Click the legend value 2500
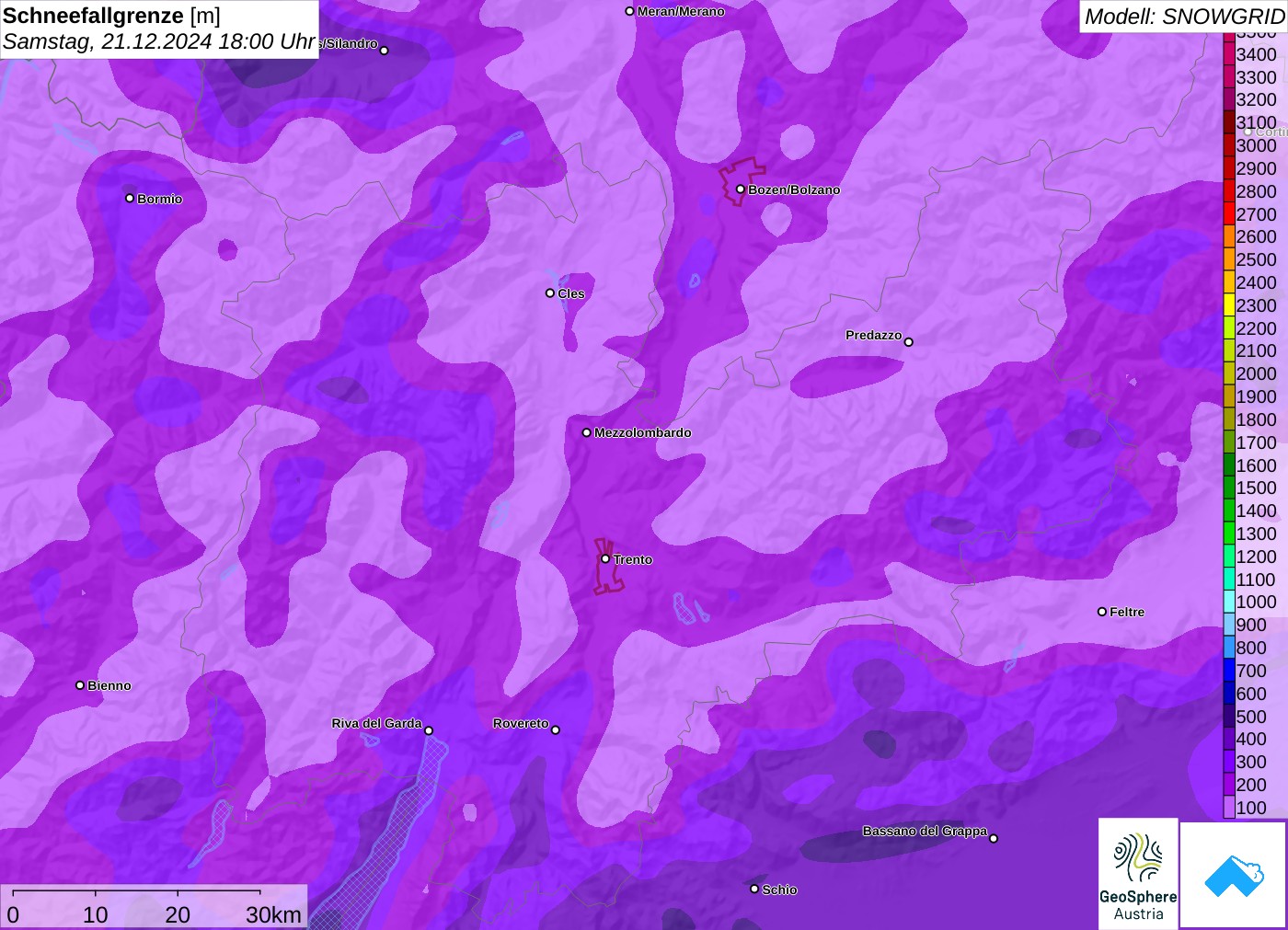The height and width of the screenshot is (930, 1288). tap(1257, 259)
